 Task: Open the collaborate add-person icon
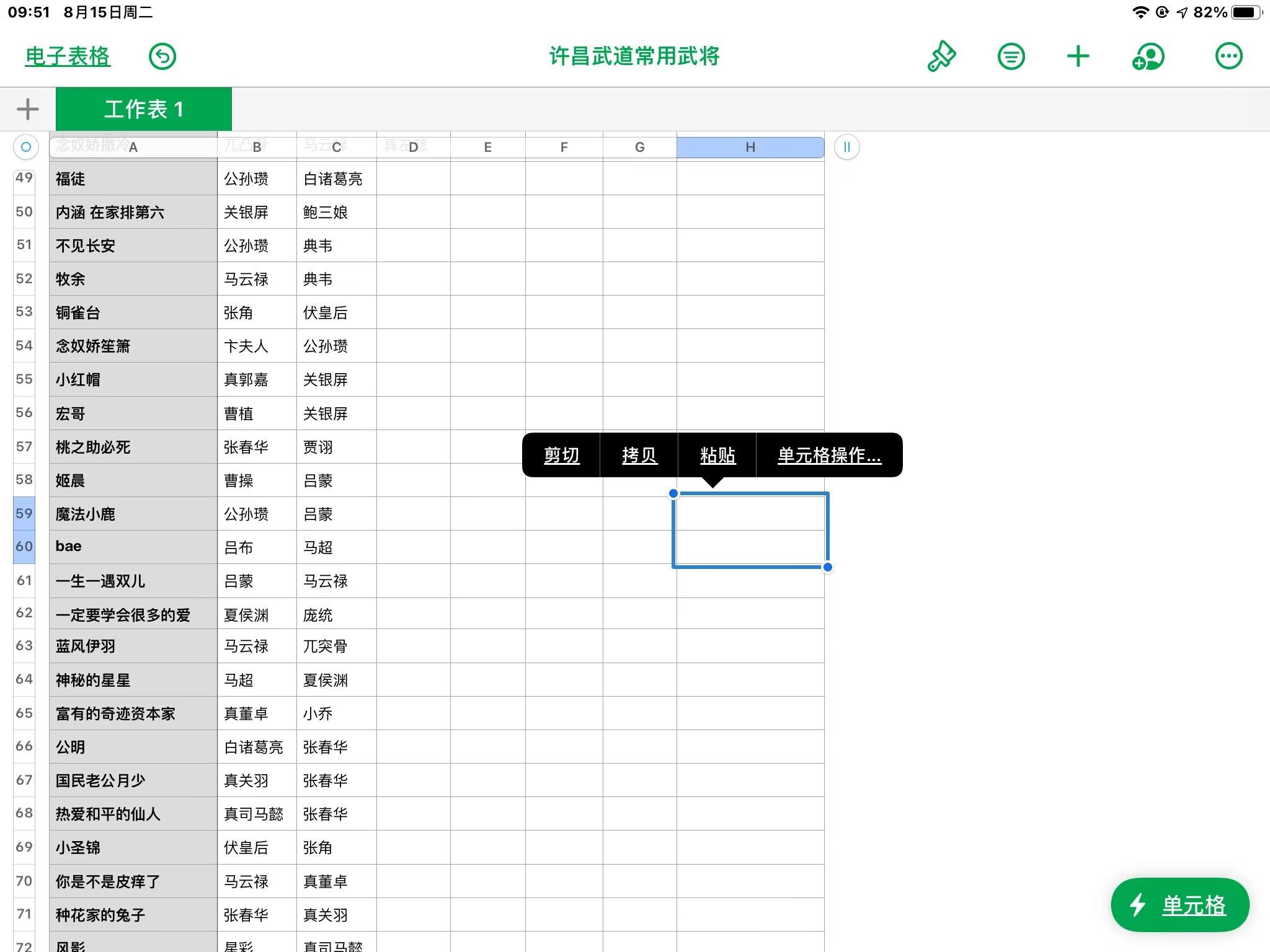pyautogui.click(x=1148, y=56)
